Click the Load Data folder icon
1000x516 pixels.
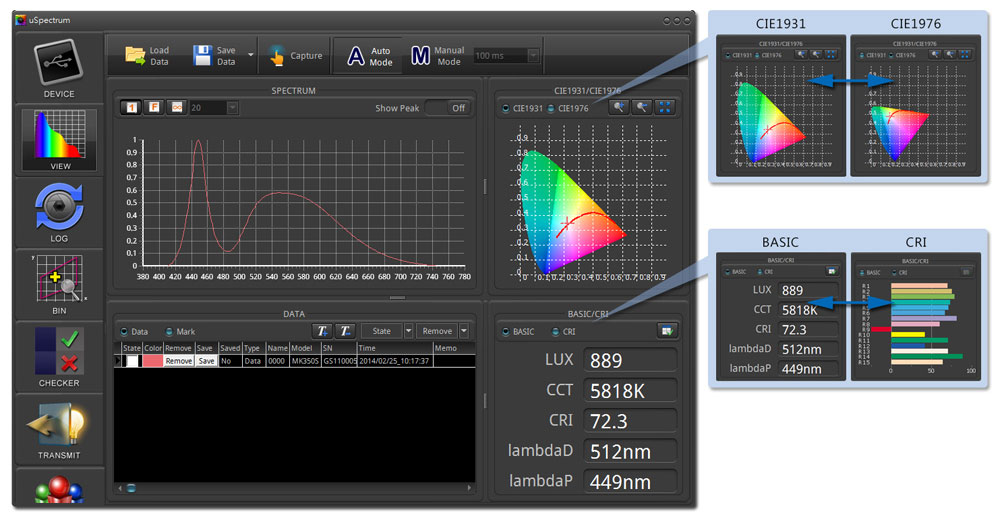click(135, 56)
